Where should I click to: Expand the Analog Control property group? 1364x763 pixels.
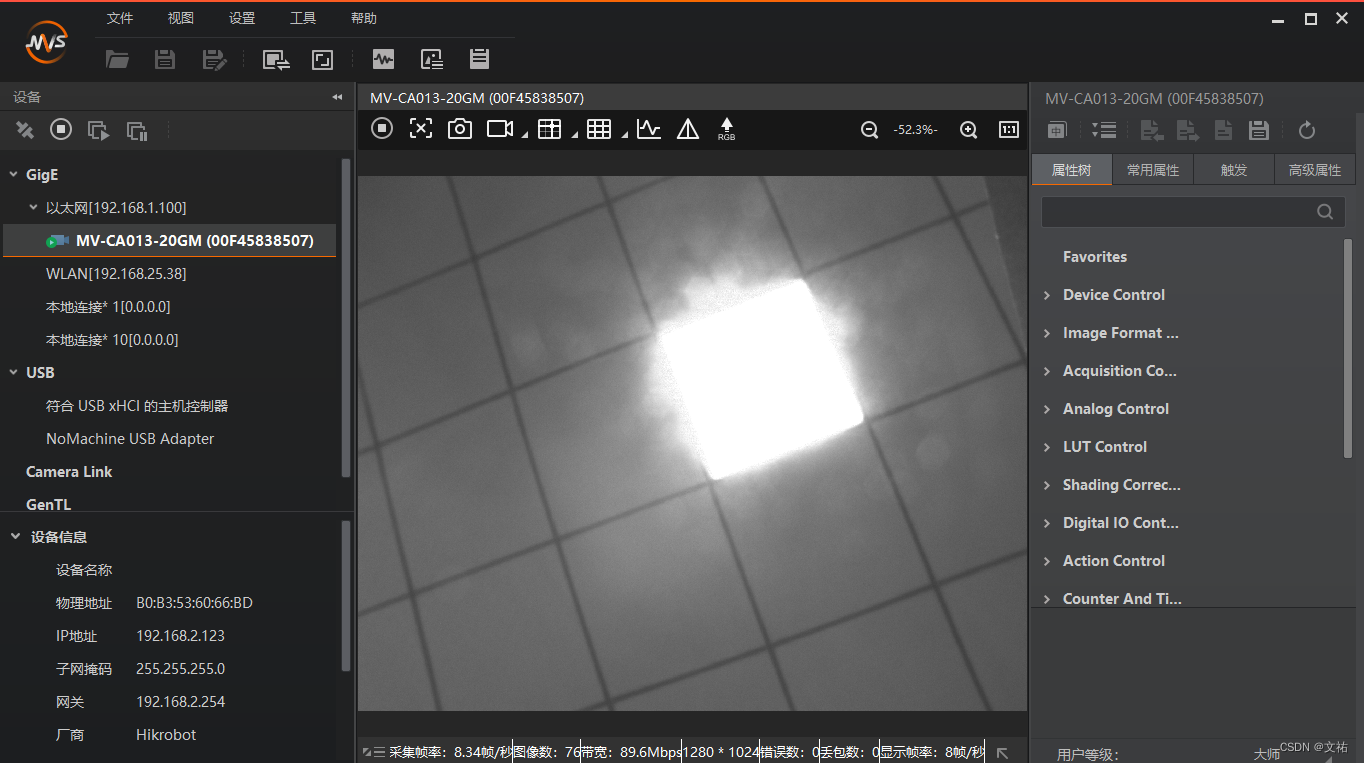1047,409
